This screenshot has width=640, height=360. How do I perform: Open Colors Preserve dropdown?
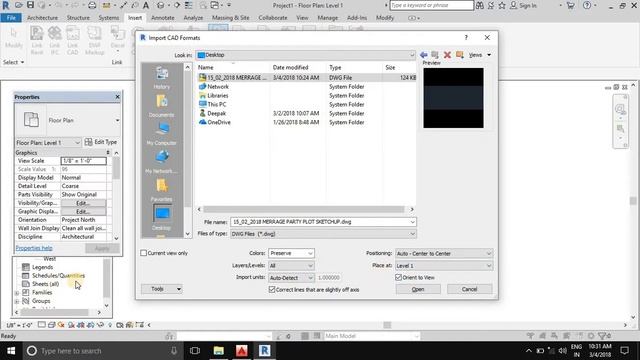pos(291,253)
